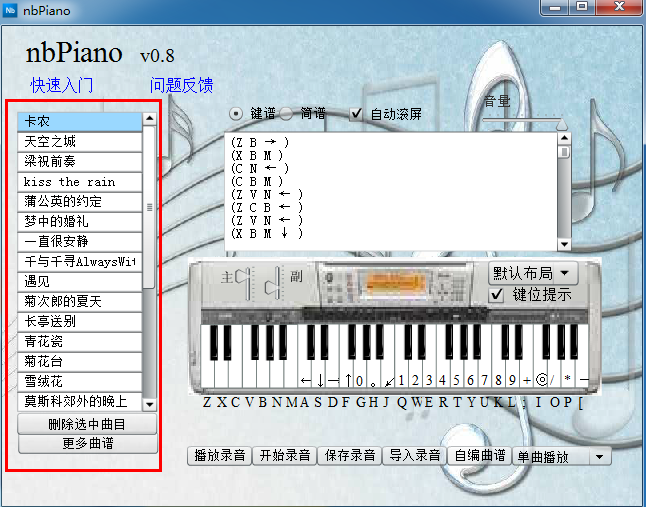Image resolution: width=646 pixels, height=507 pixels.
Task: Click the 保存录音 save recording button
Action: (350, 456)
